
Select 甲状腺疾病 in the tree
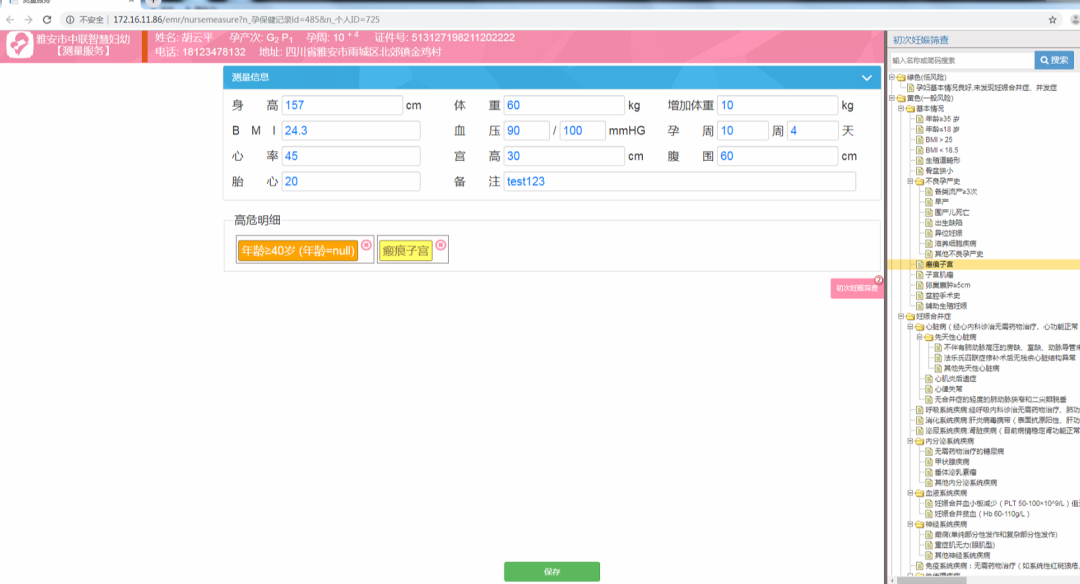(x=949, y=461)
